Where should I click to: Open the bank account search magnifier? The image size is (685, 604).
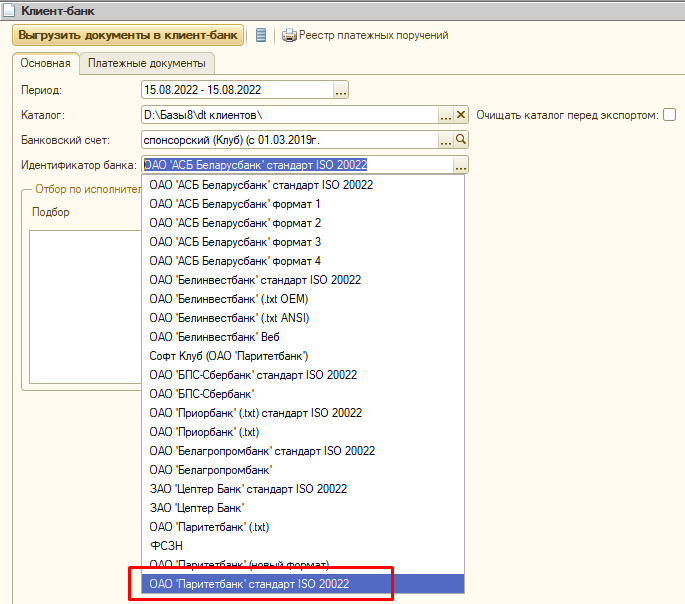pos(461,140)
